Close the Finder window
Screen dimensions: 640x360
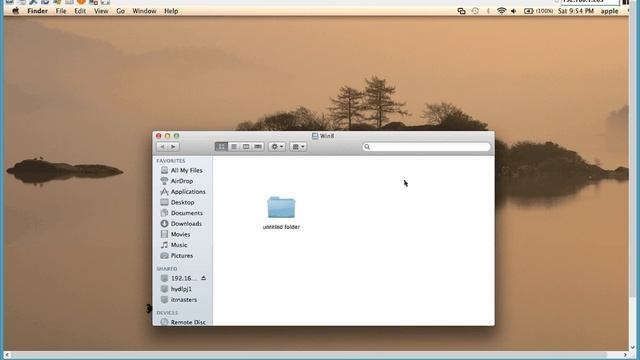point(159,136)
